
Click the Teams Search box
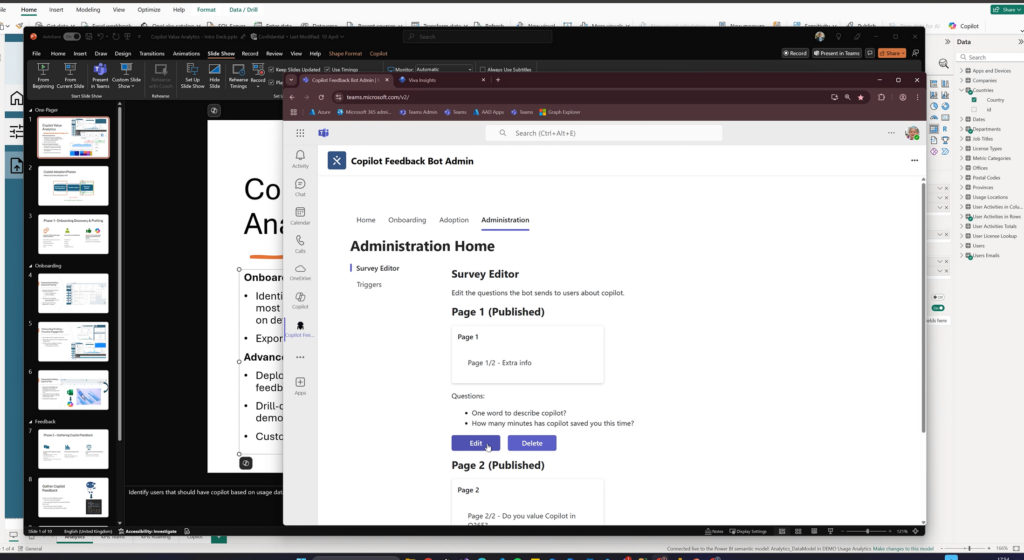coord(604,133)
